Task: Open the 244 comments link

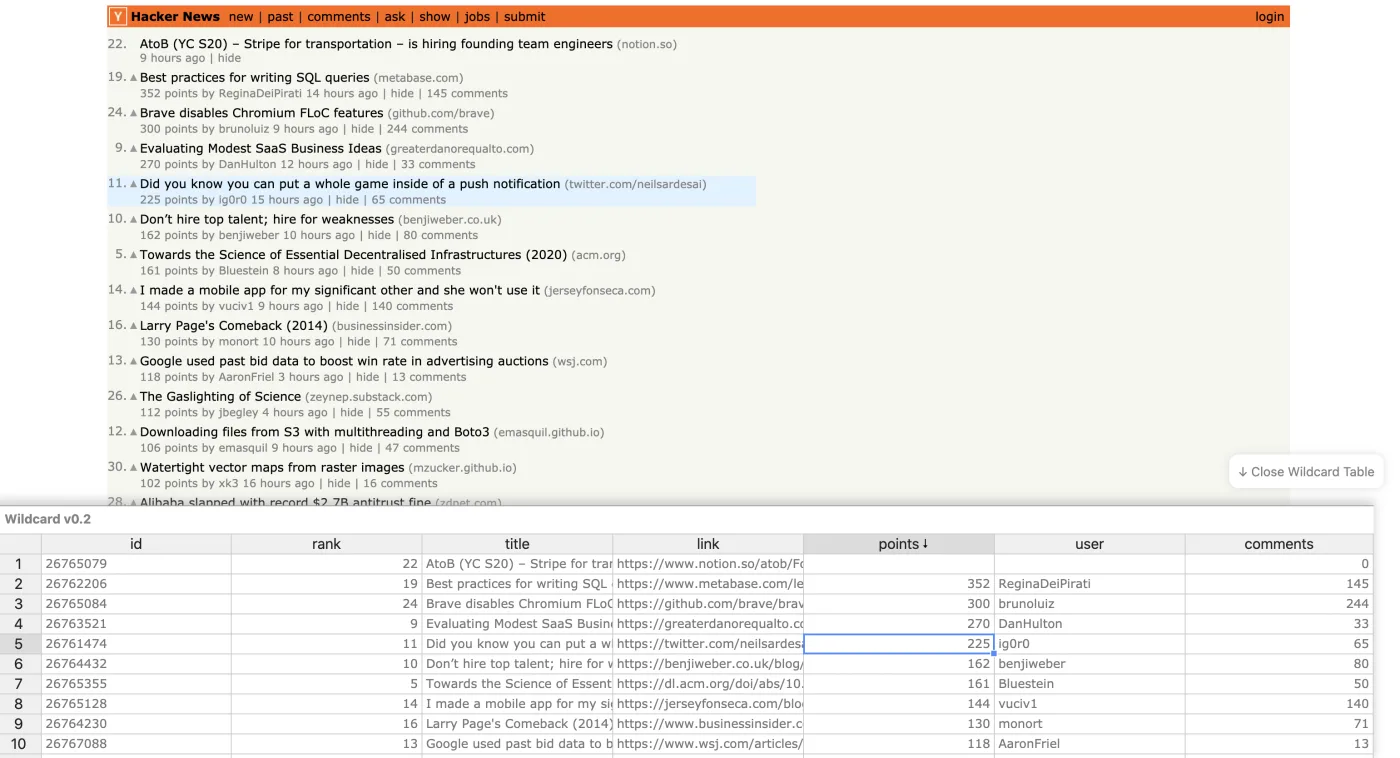Action: (427, 129)
